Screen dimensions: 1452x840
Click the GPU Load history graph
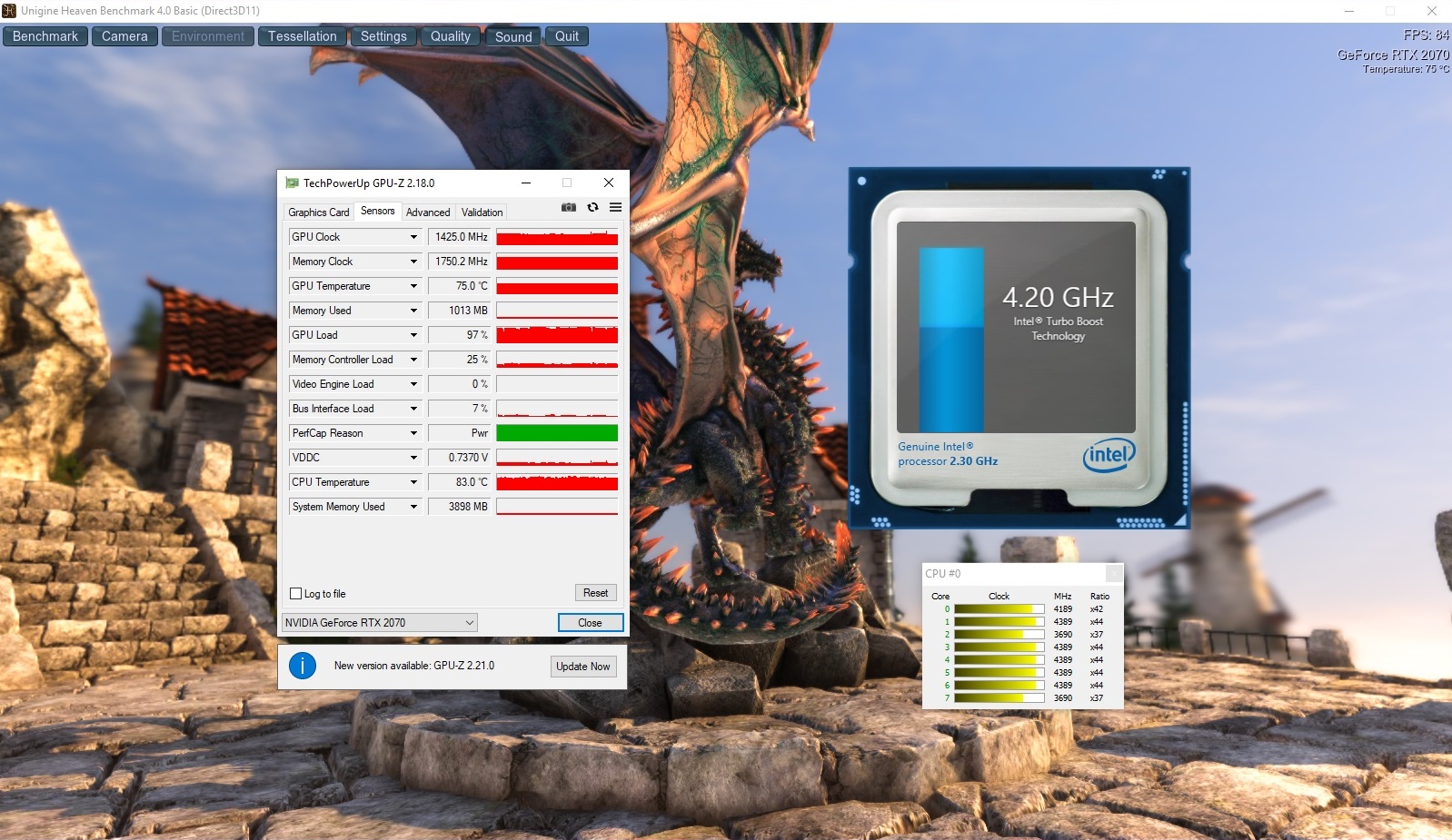coord(557,335)
